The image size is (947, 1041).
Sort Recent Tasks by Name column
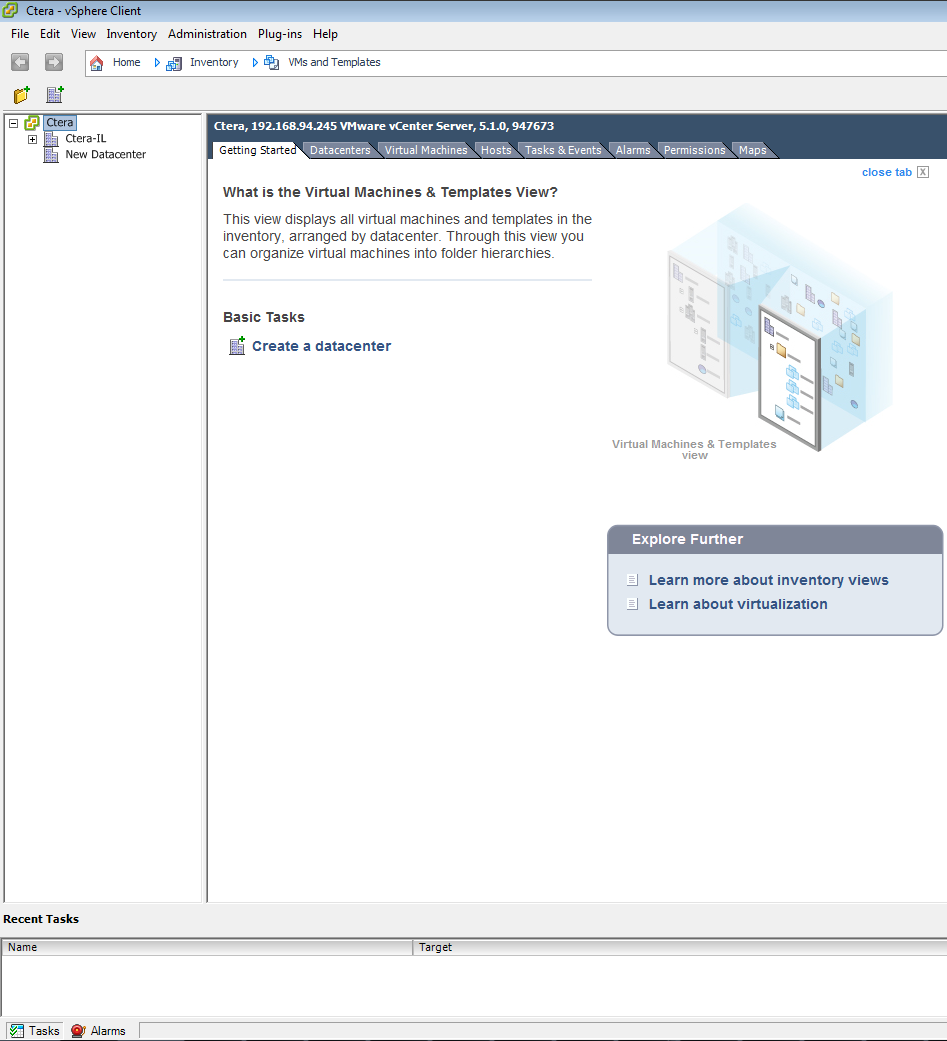tap(207, 947)
